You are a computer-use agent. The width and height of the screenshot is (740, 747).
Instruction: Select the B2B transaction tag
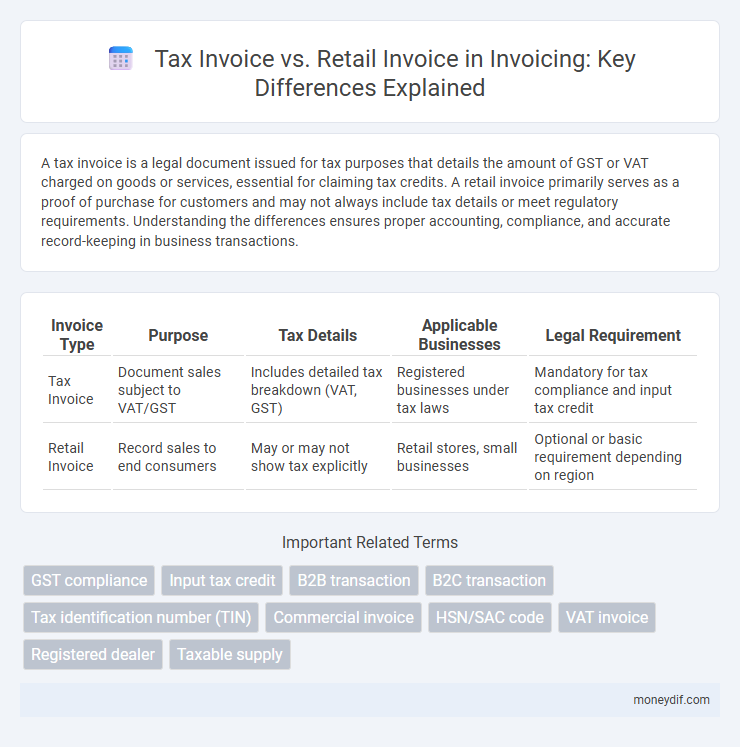[x=354, y=580]
